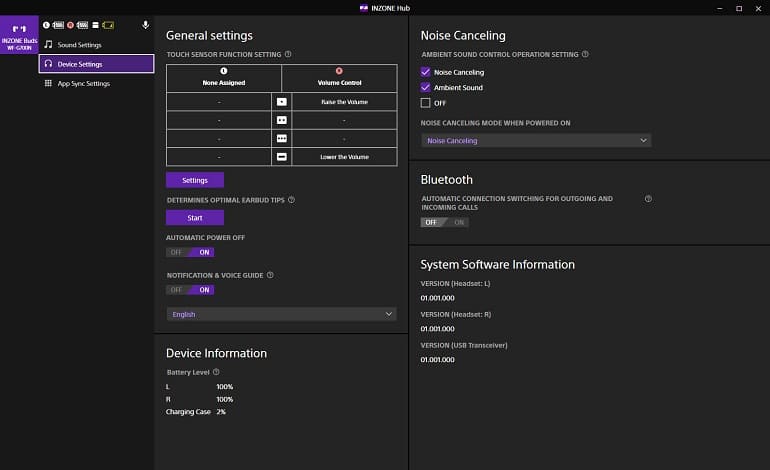Click the single-tap gesture icon
The width and height of the screenshot is (770, 470).
[281, 102]
